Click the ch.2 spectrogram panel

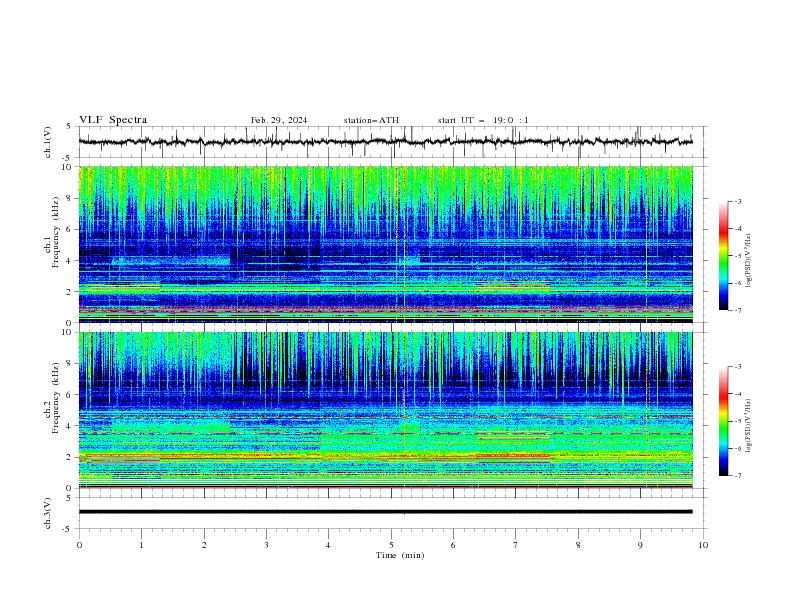pos(385,410)
